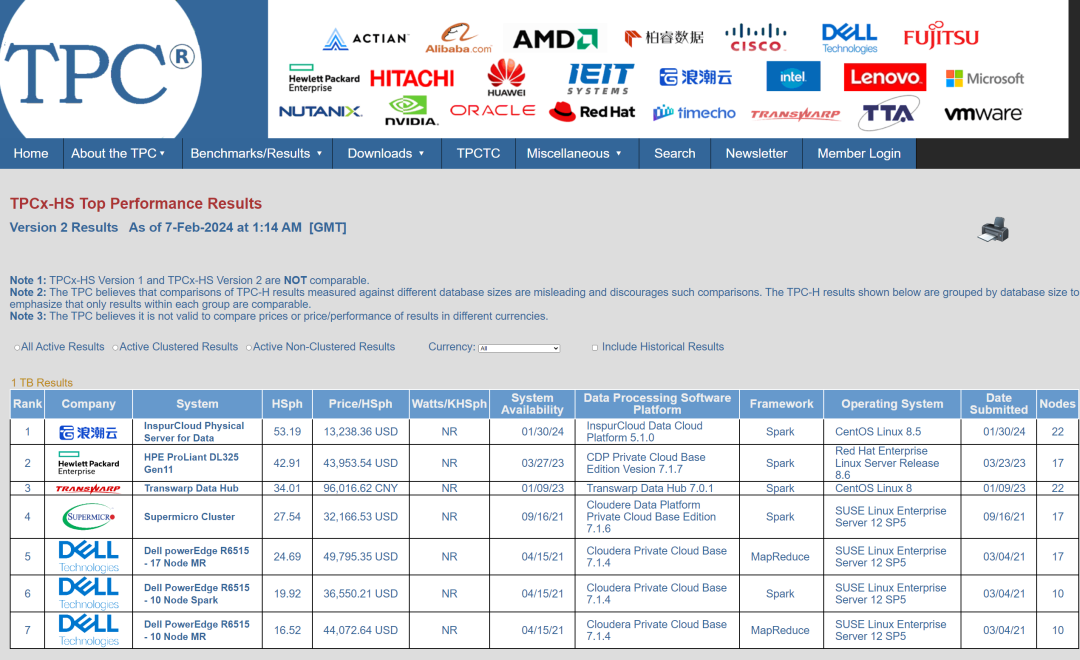Viewport: 1080px width, 660px height.
Task: Open the Actian sponsor logo
Action: pyautogui.click(x=366, y=39)
